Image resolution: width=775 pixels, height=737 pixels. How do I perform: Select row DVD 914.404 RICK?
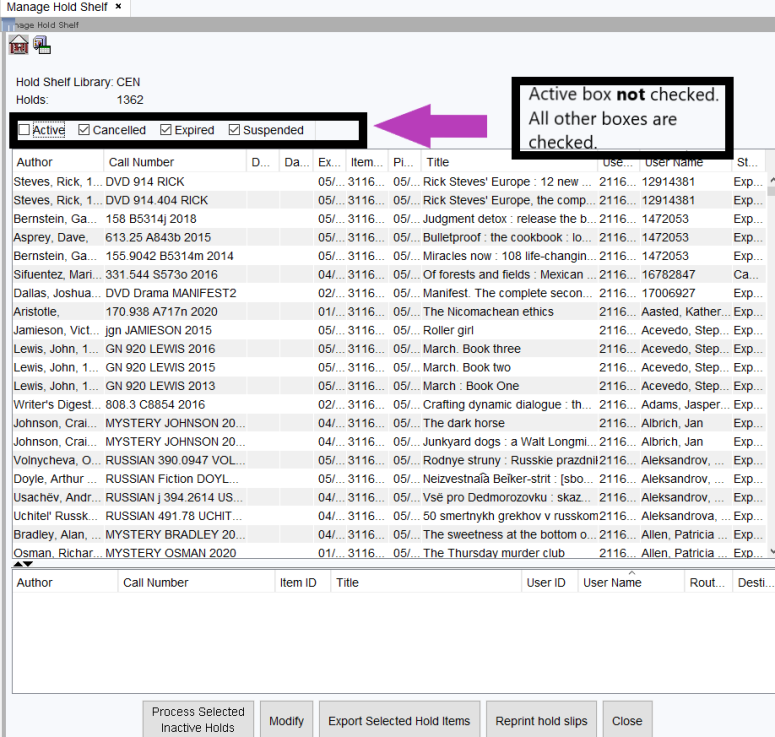tap(389, 200)
